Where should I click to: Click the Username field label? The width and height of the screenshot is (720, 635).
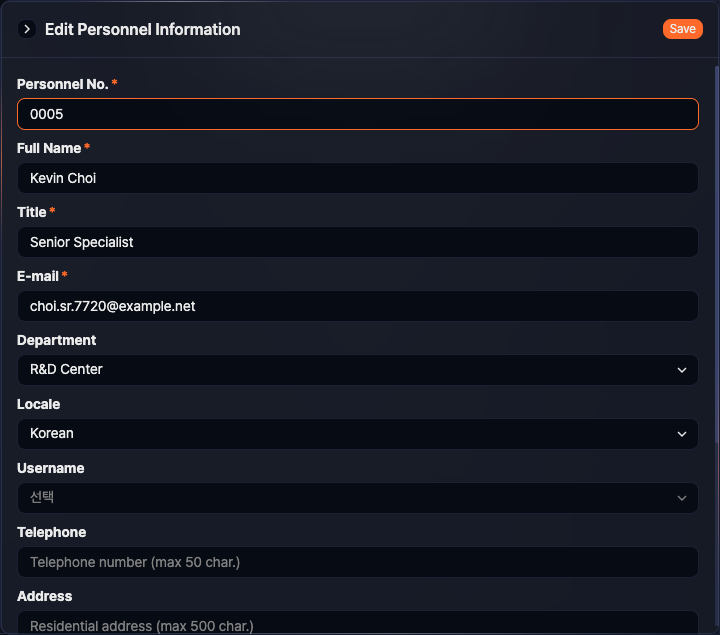(x=50, y=468)
